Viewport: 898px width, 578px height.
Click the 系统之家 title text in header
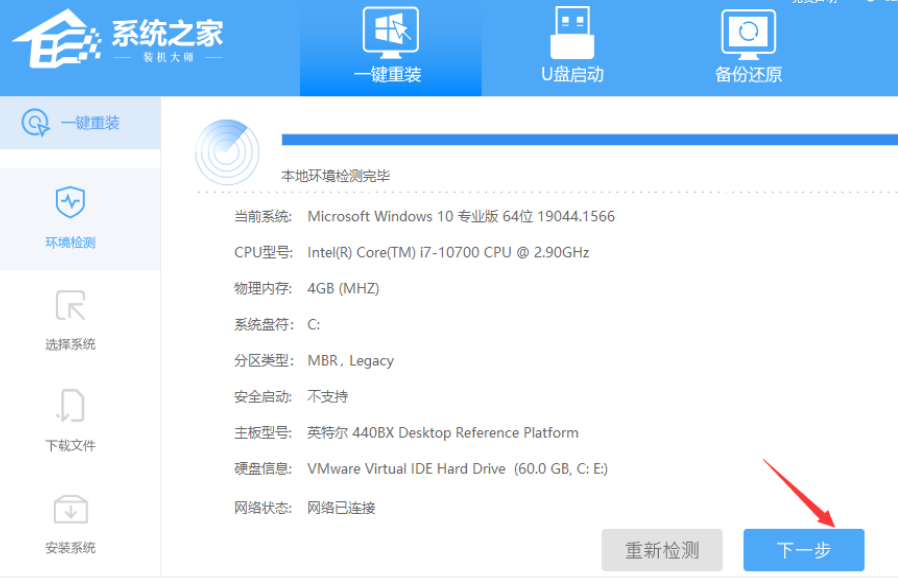pos(166,32)
